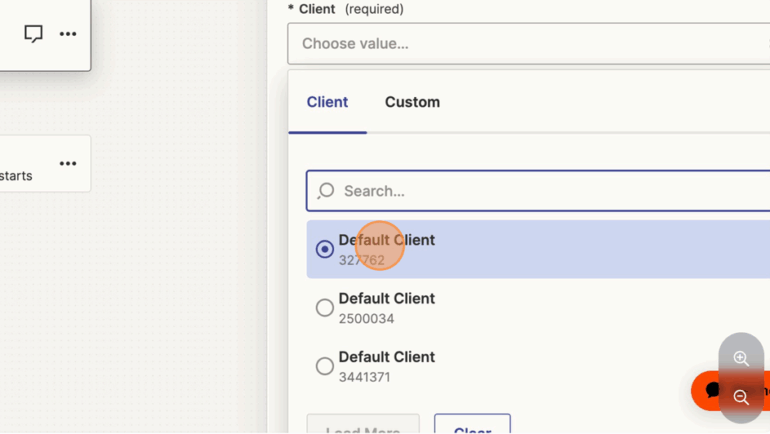Switch to the Custom tab
The width and height of the screenshot is (770, 434).
pos(412,102)
